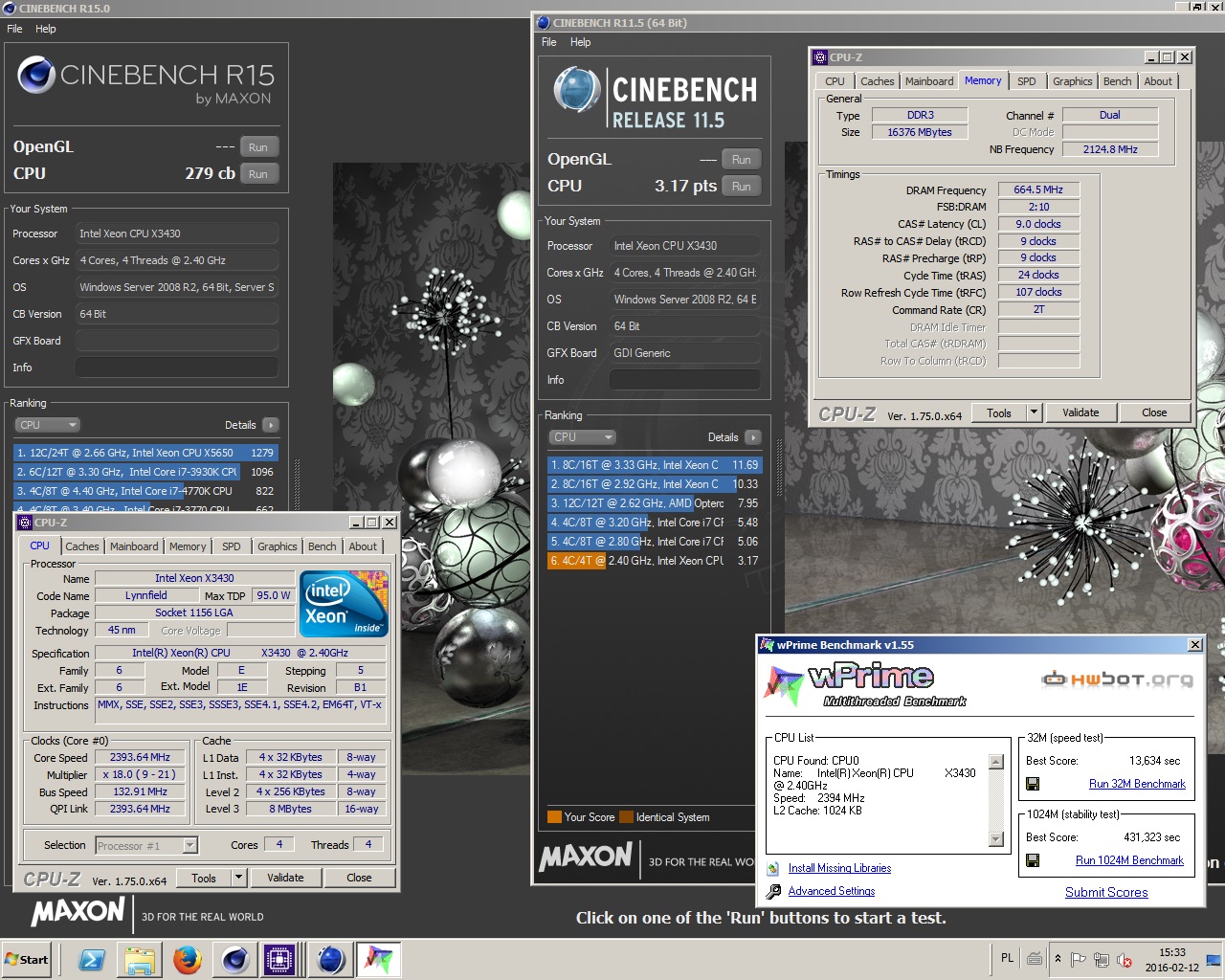Click the save icon beside Run 1024M Benchmark

point(1033,860)
